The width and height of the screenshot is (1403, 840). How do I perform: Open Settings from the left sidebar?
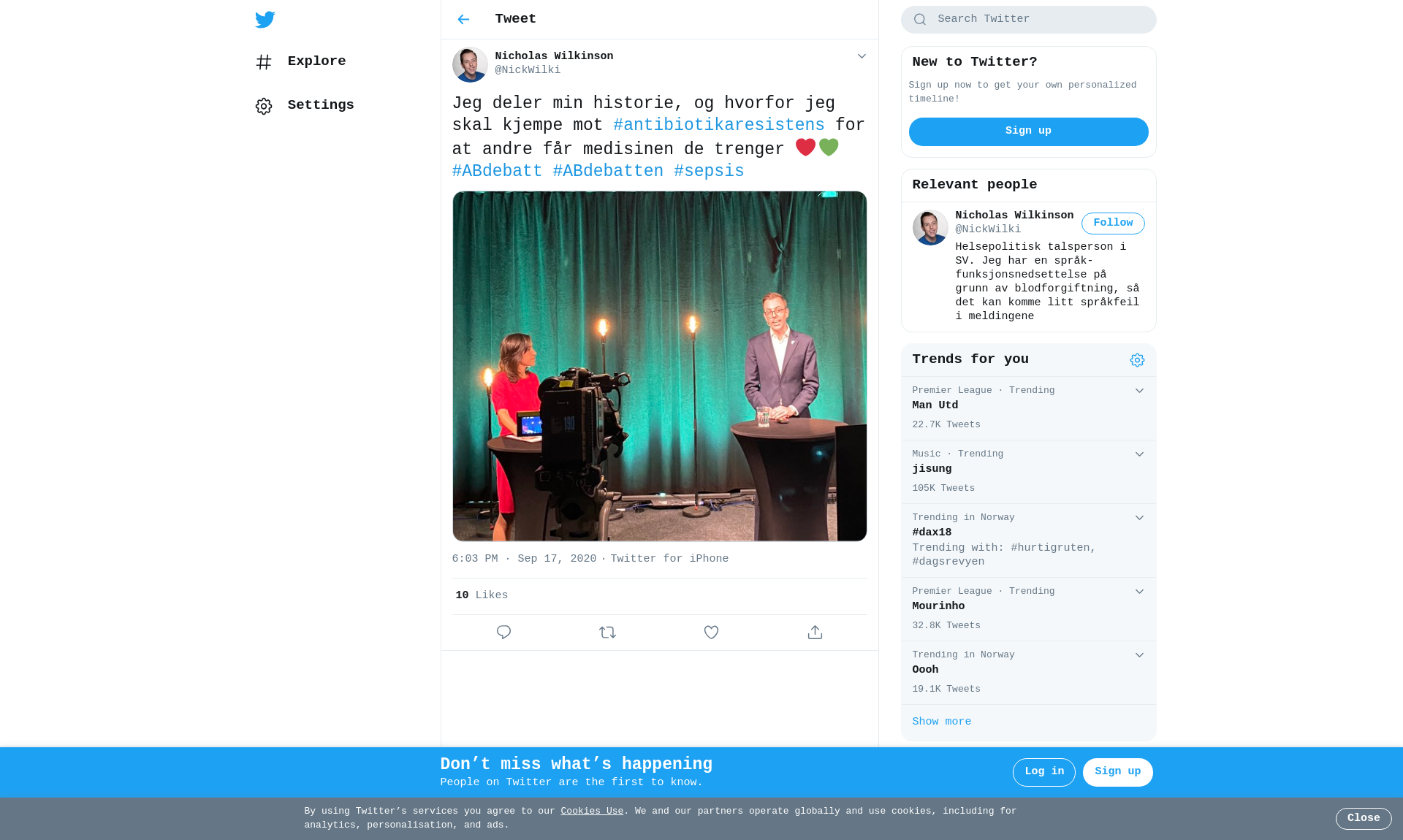[x=305, y=106]
